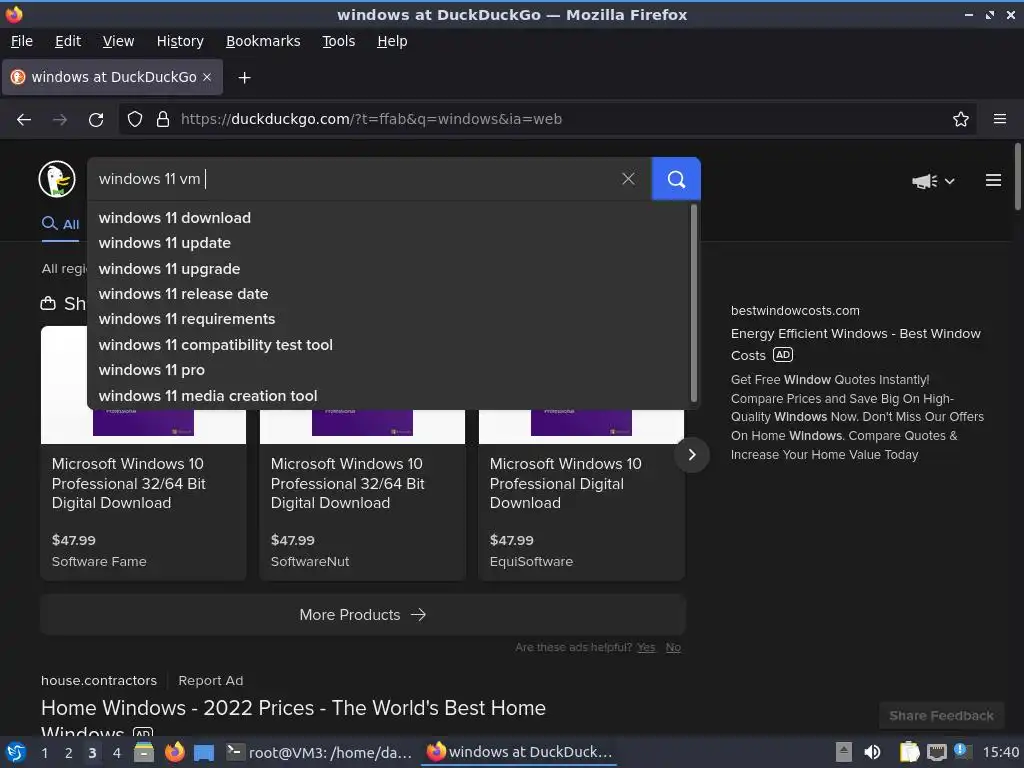The image size is (1024, 768).
Task: Click the page vertical scrollbar
Action: (x=1017, y=176)
